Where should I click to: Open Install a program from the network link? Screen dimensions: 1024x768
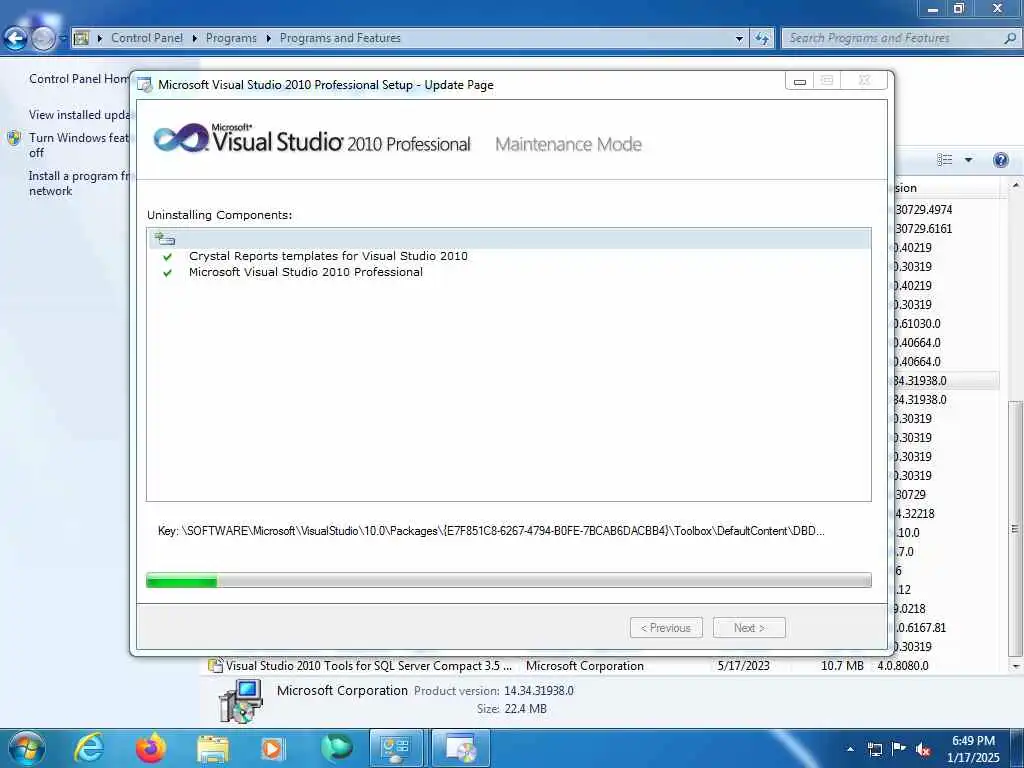point(79,184)
